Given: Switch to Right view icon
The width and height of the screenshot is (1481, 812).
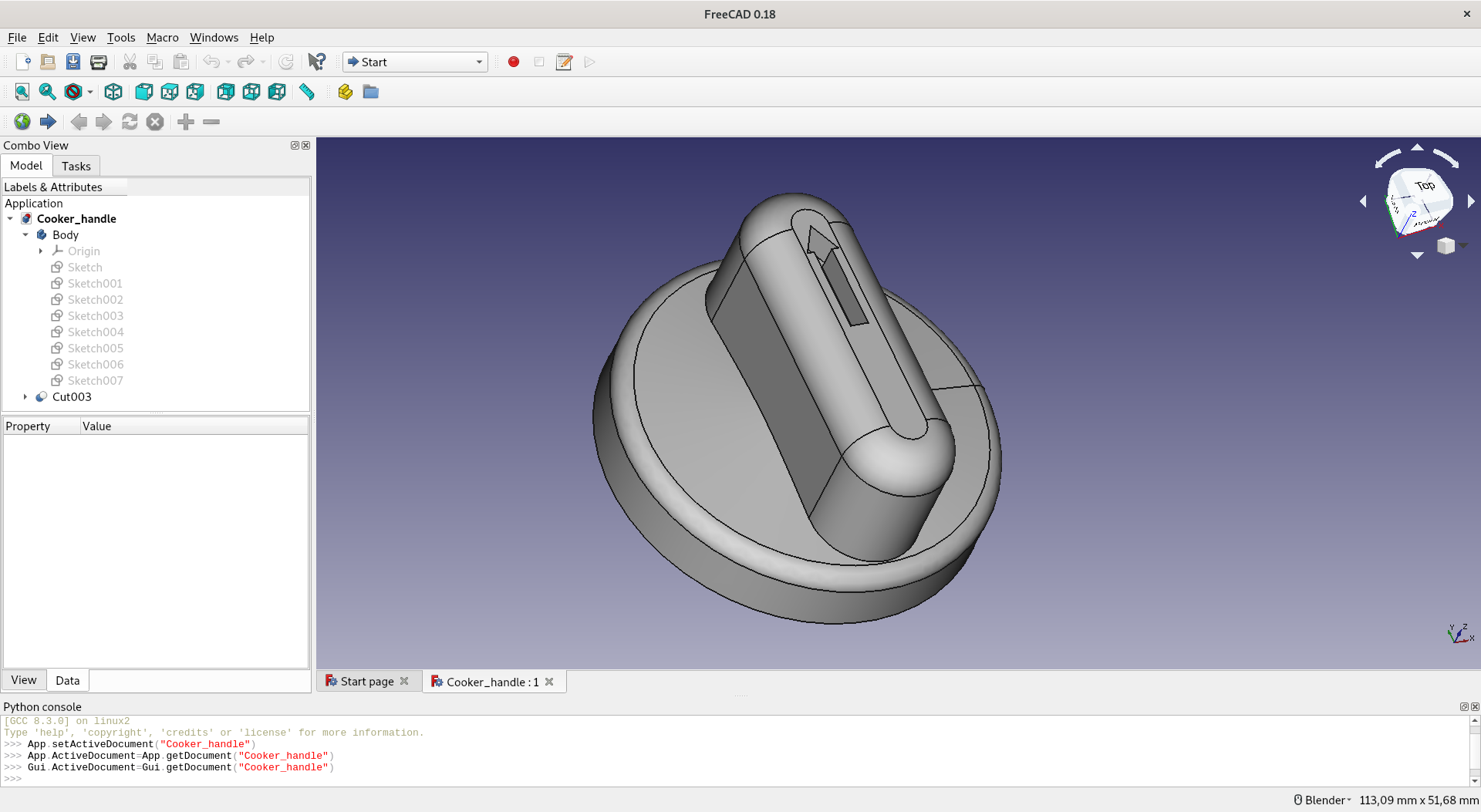Looking at the screenshot, I should tap(195, 93).
